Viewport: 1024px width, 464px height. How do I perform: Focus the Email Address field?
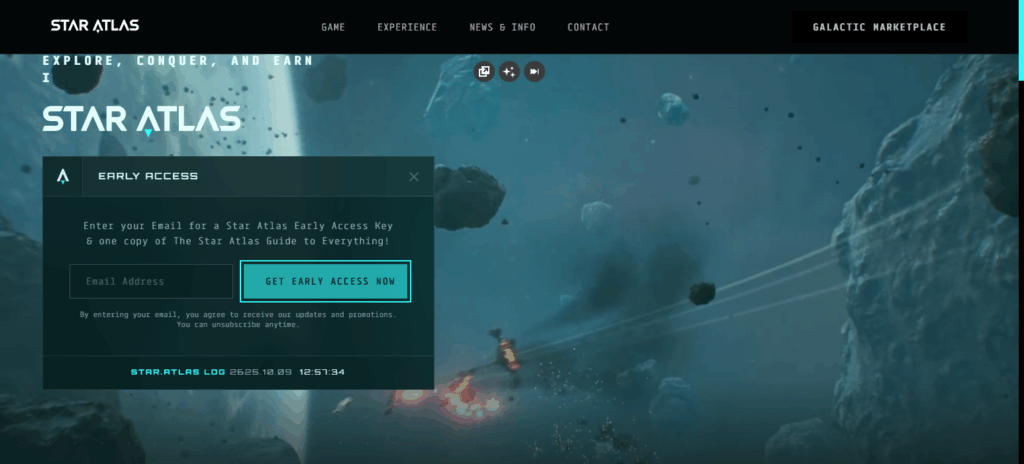pyautogui.click(x=151, y=282)
